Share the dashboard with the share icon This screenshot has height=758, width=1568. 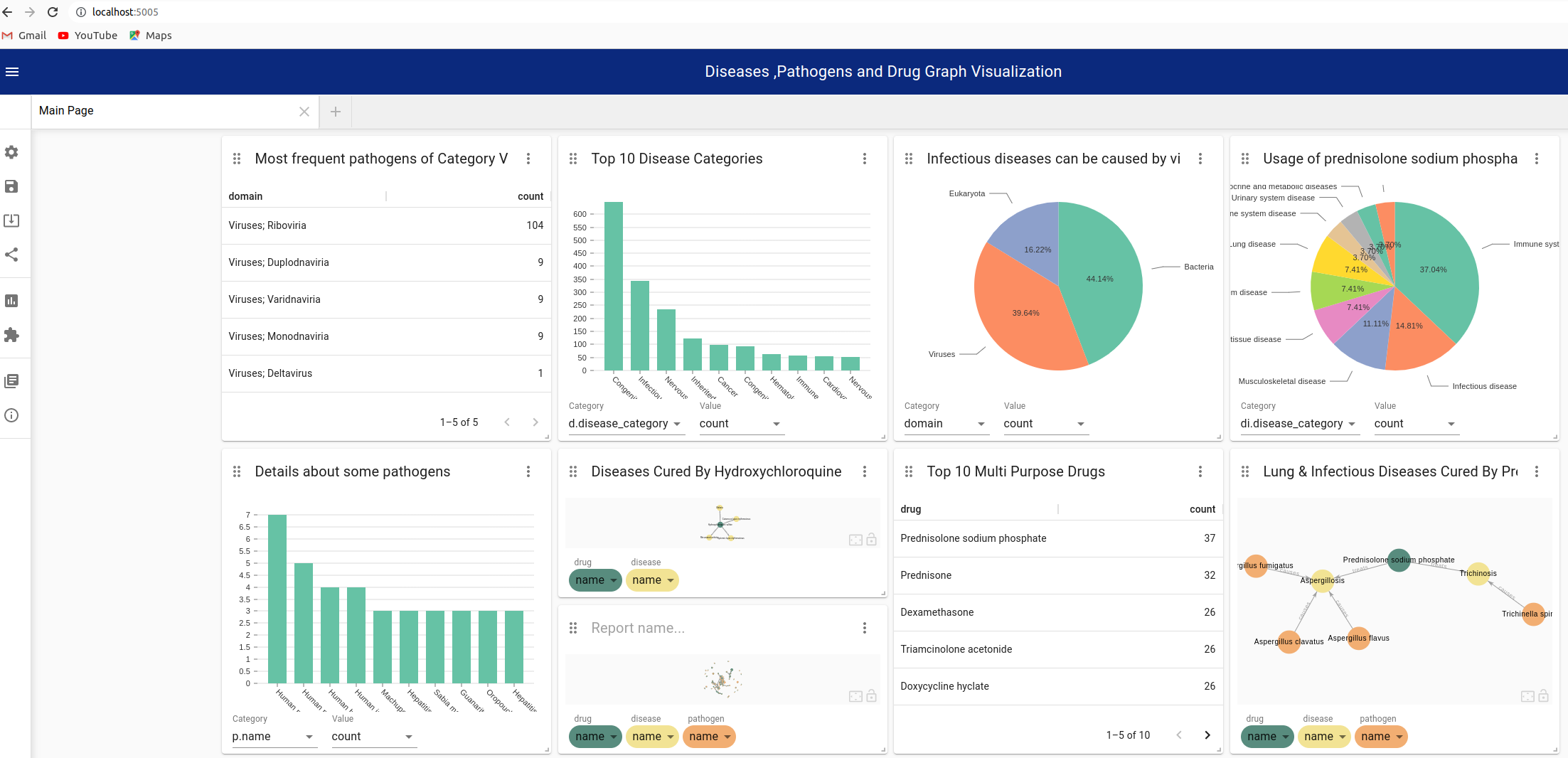pos(11,255)
